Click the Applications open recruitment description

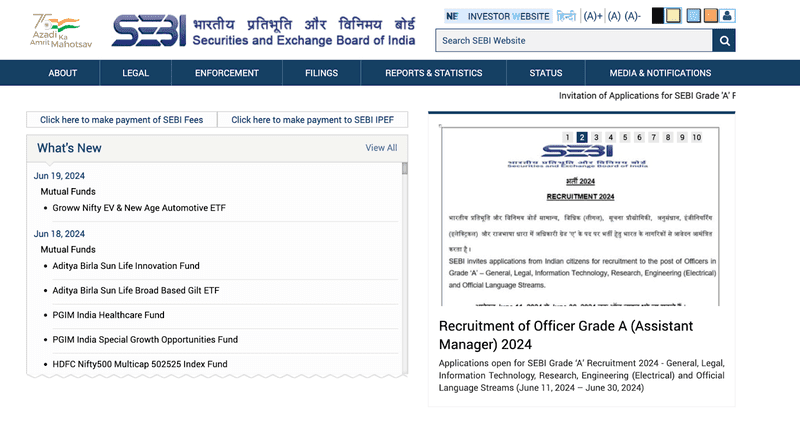click(x=582, y=376)
